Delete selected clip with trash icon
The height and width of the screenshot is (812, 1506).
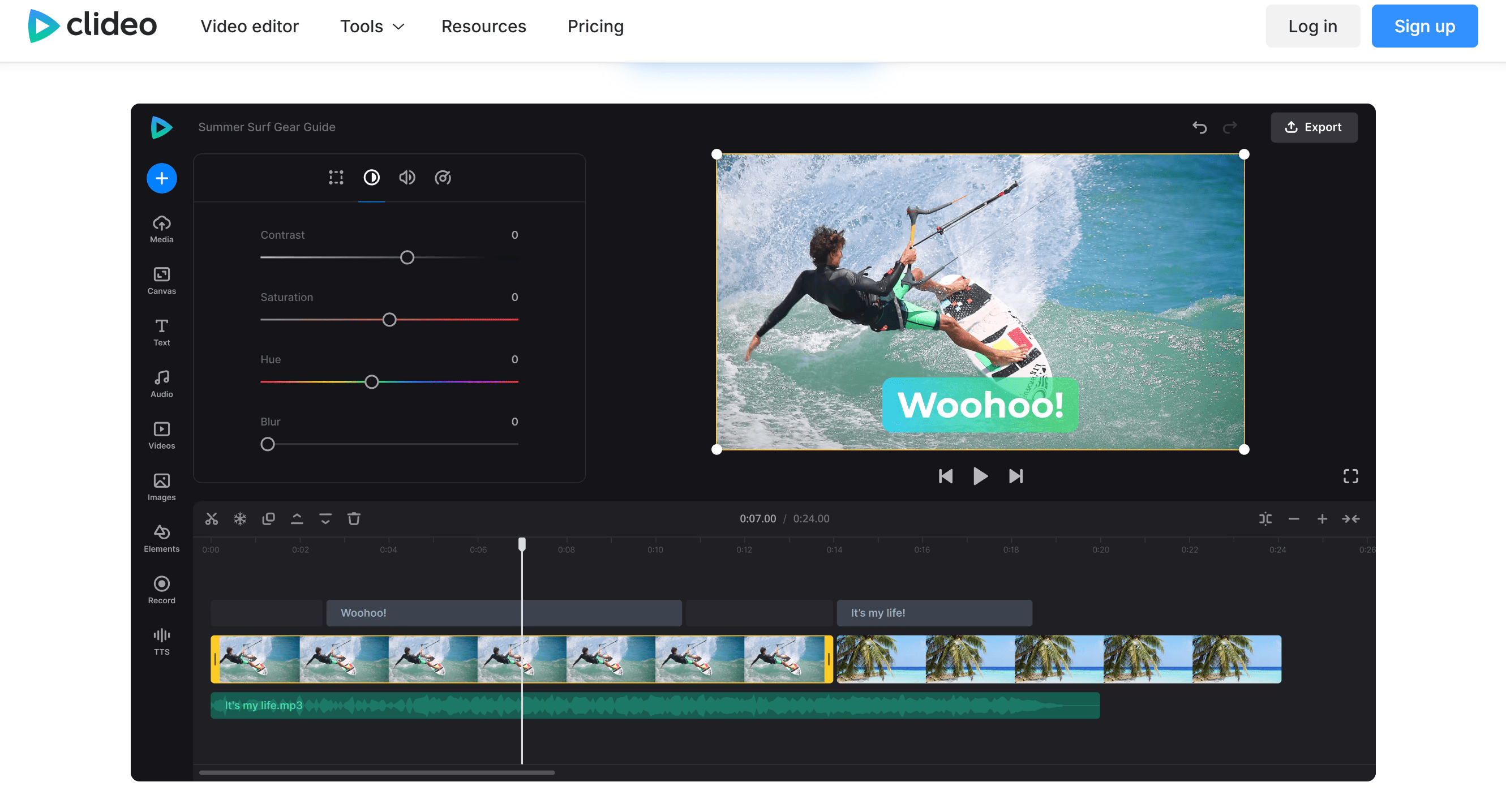(x=354, y=518)
